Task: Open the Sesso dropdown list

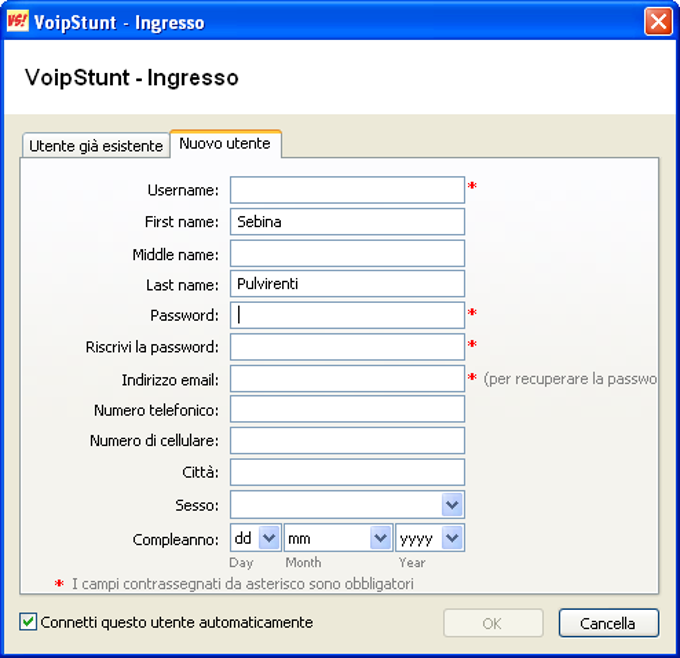Action: (452, 504)
